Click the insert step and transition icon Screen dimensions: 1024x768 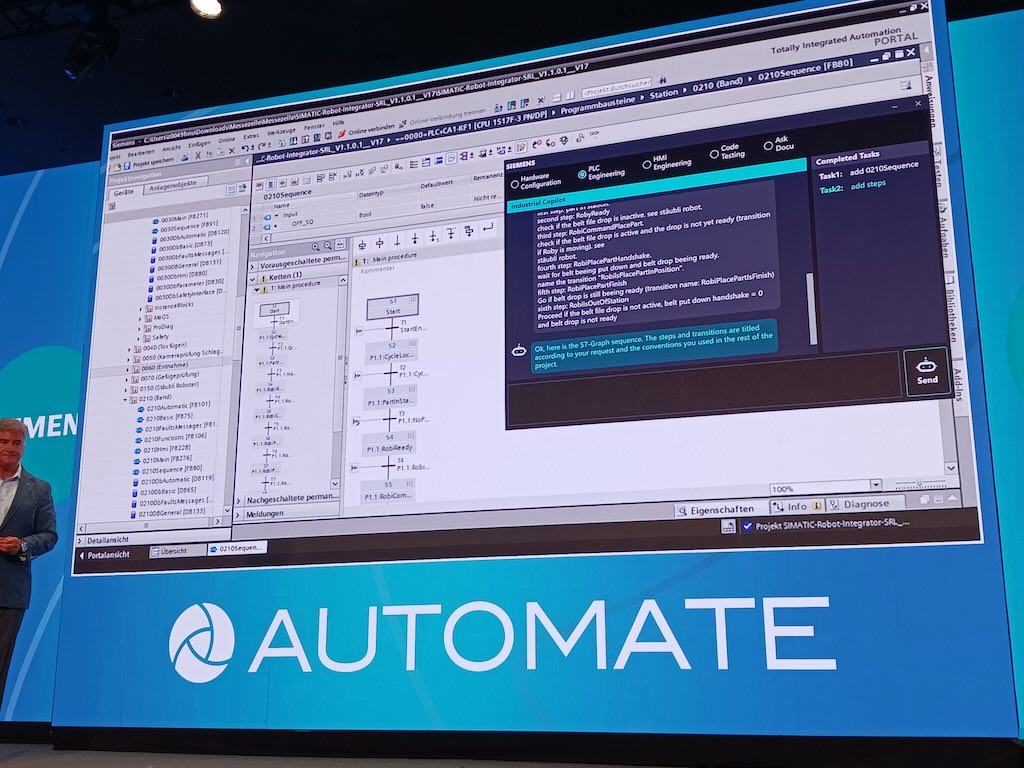(x=362, y=246)
